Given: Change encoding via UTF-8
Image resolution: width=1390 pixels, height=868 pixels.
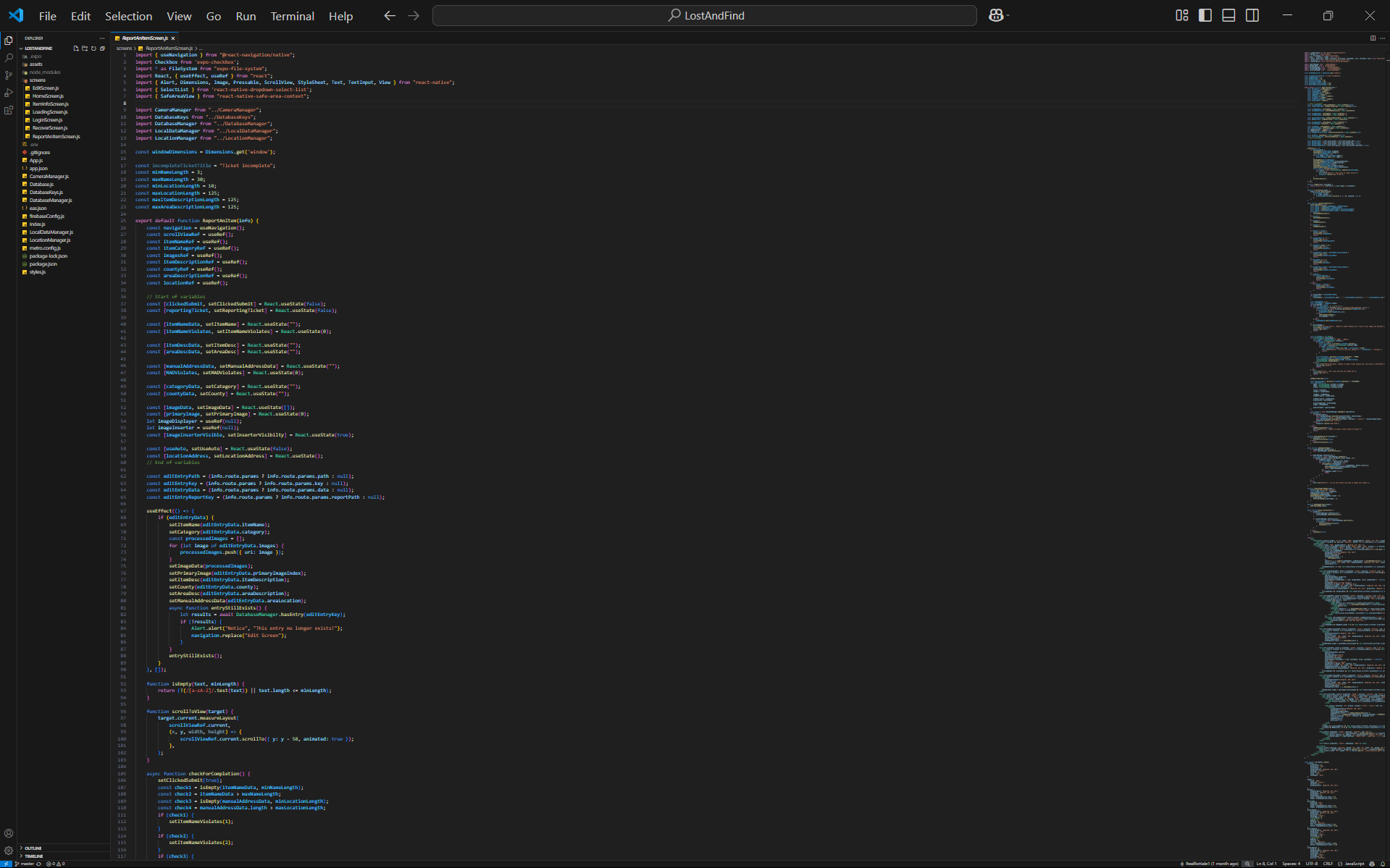Looking at the screenshot, I should pyautogui.click(x=1312, y=864).
